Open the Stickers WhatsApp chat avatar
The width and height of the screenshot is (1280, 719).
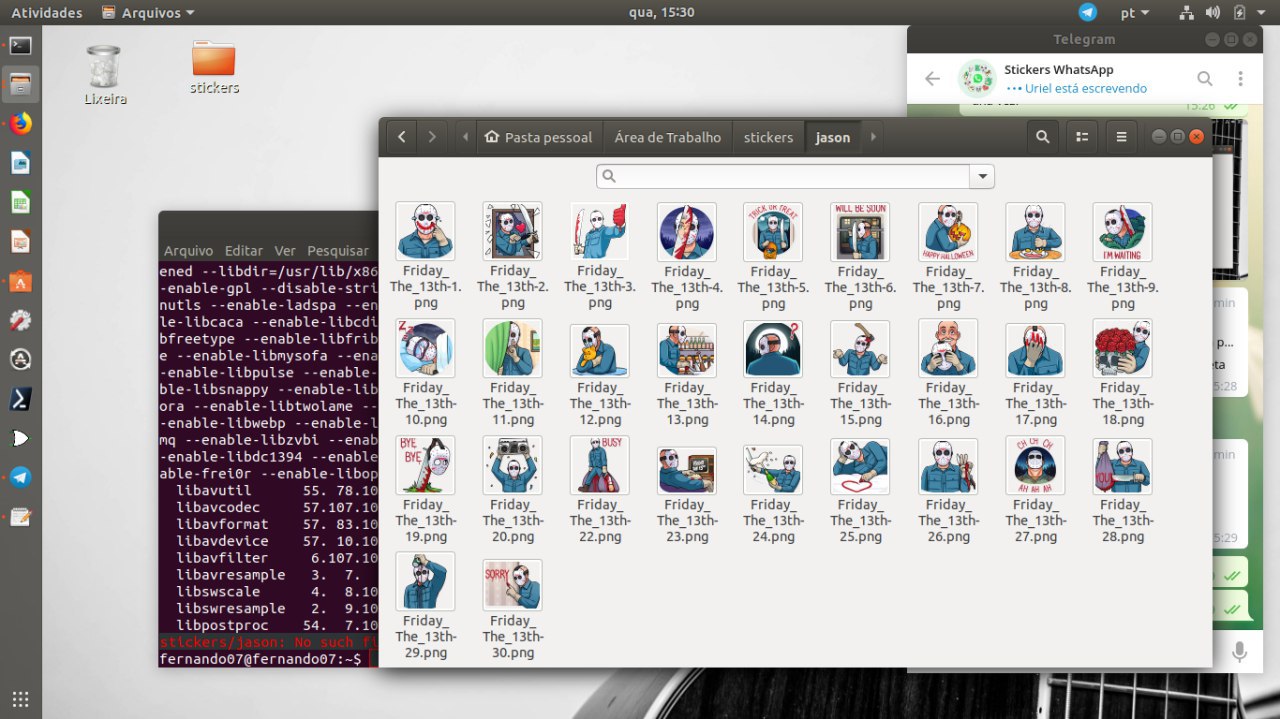pyautogui.click(x=977, y=78)
